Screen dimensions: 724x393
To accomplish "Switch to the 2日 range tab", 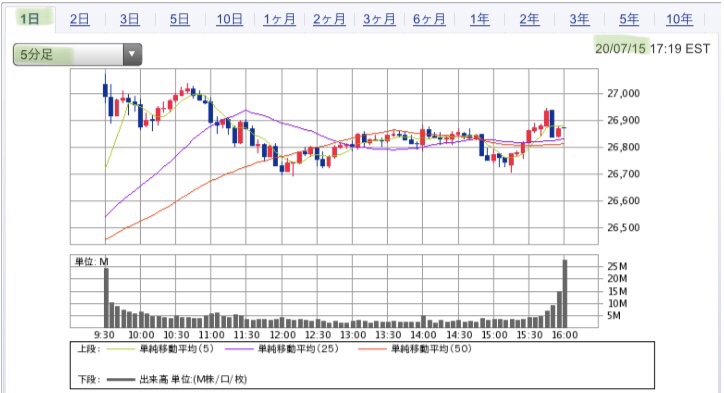I will 79,19.
